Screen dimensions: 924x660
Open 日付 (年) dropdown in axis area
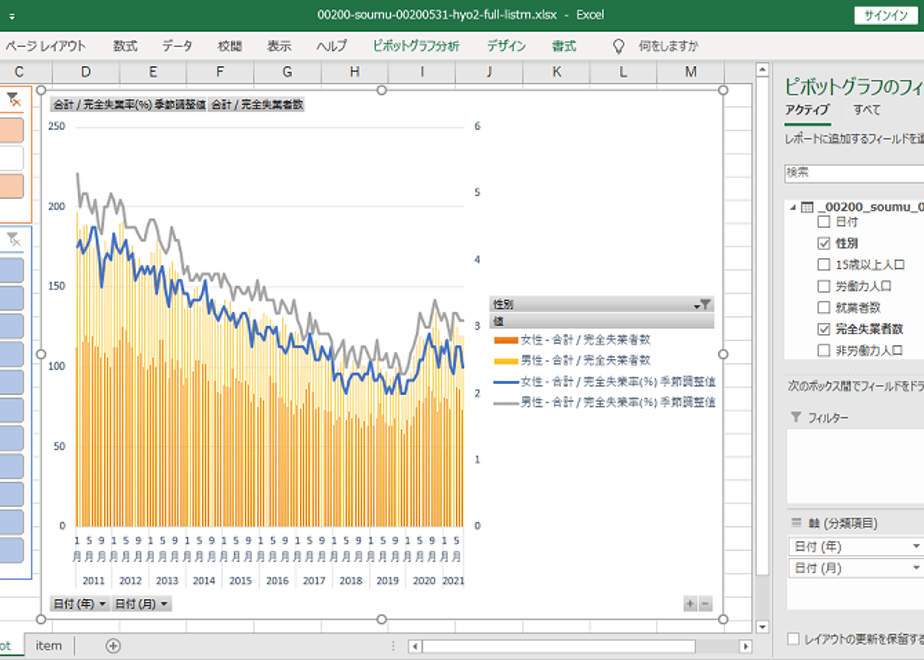click(x=916, y=547)
